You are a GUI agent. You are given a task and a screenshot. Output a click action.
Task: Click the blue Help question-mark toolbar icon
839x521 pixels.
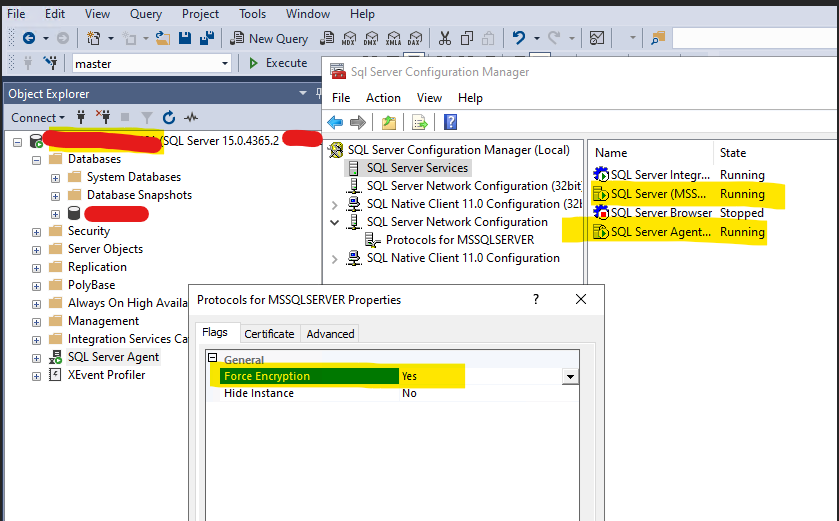coord(451,122)
